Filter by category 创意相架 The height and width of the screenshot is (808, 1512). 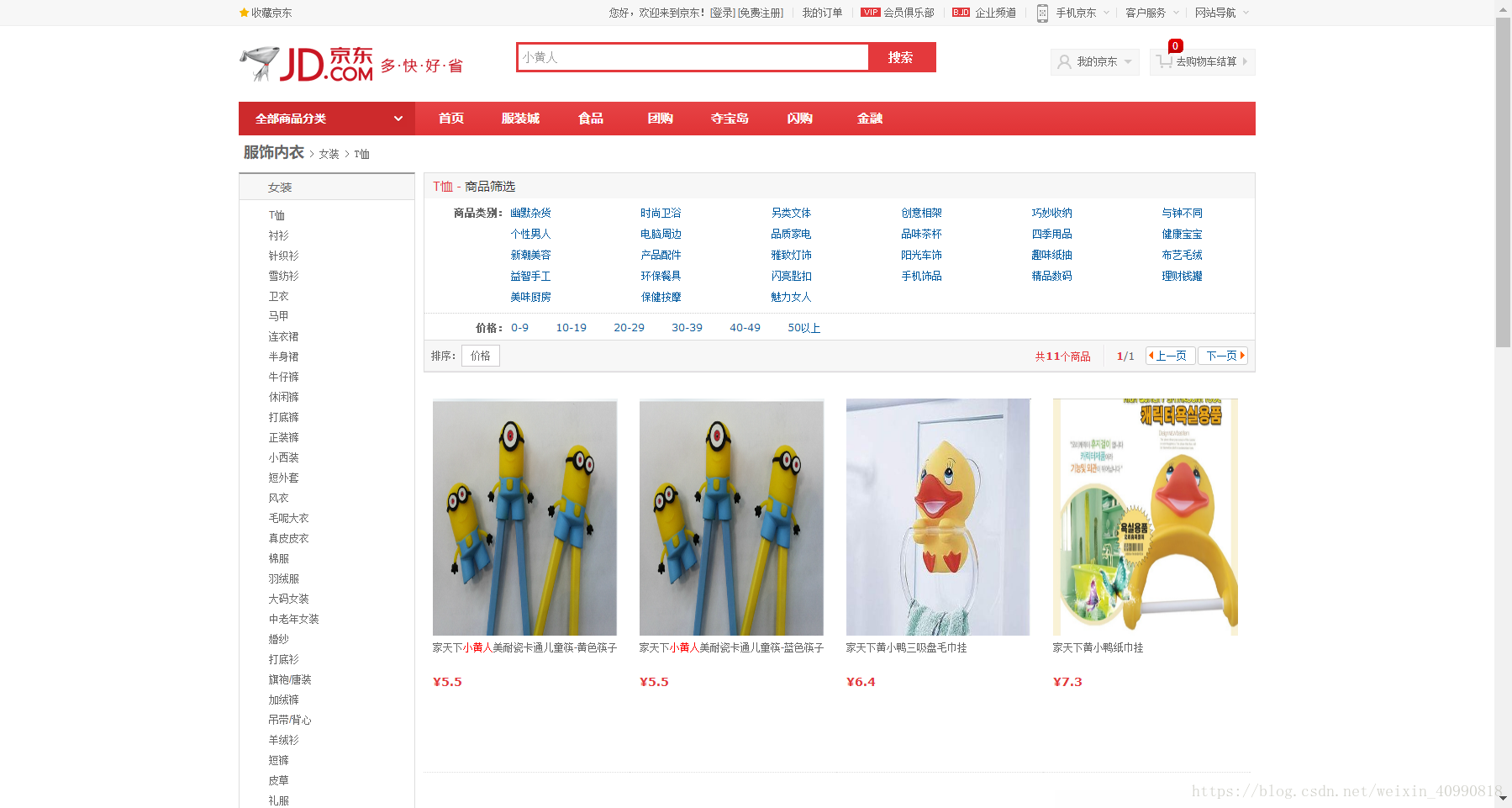coord(921,213)
